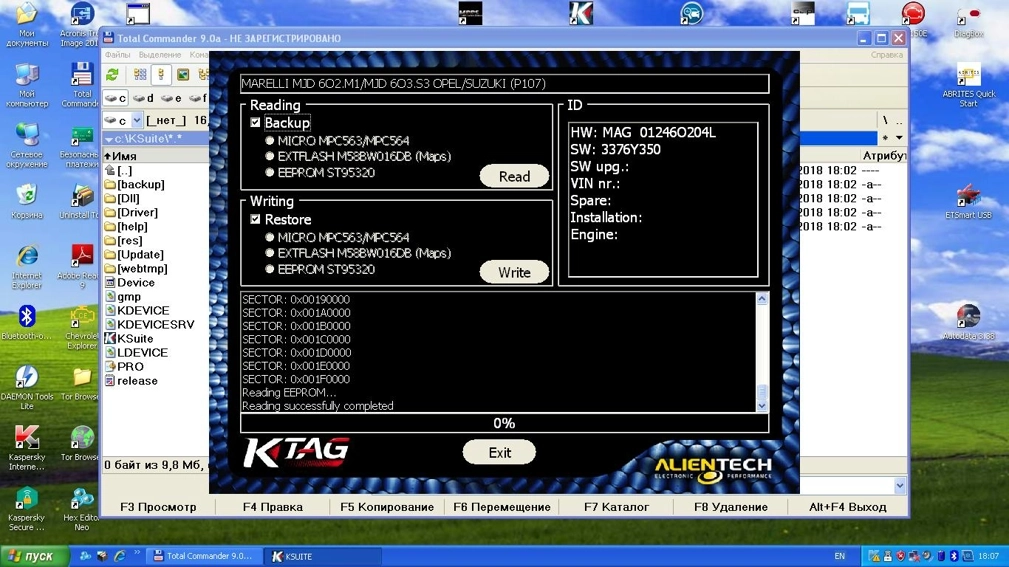Switch to Total Commander taskbar button
The width and height of the screenshot is (1009, 567).
205,556
